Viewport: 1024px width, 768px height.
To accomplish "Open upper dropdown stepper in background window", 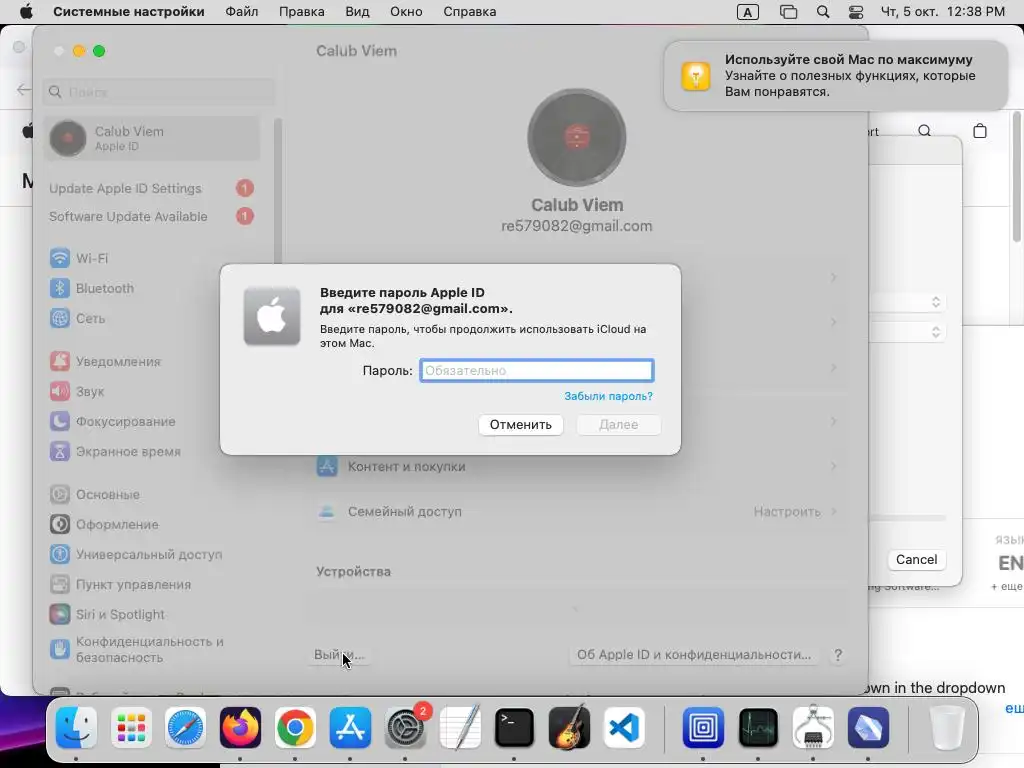I will click(935, 302).
